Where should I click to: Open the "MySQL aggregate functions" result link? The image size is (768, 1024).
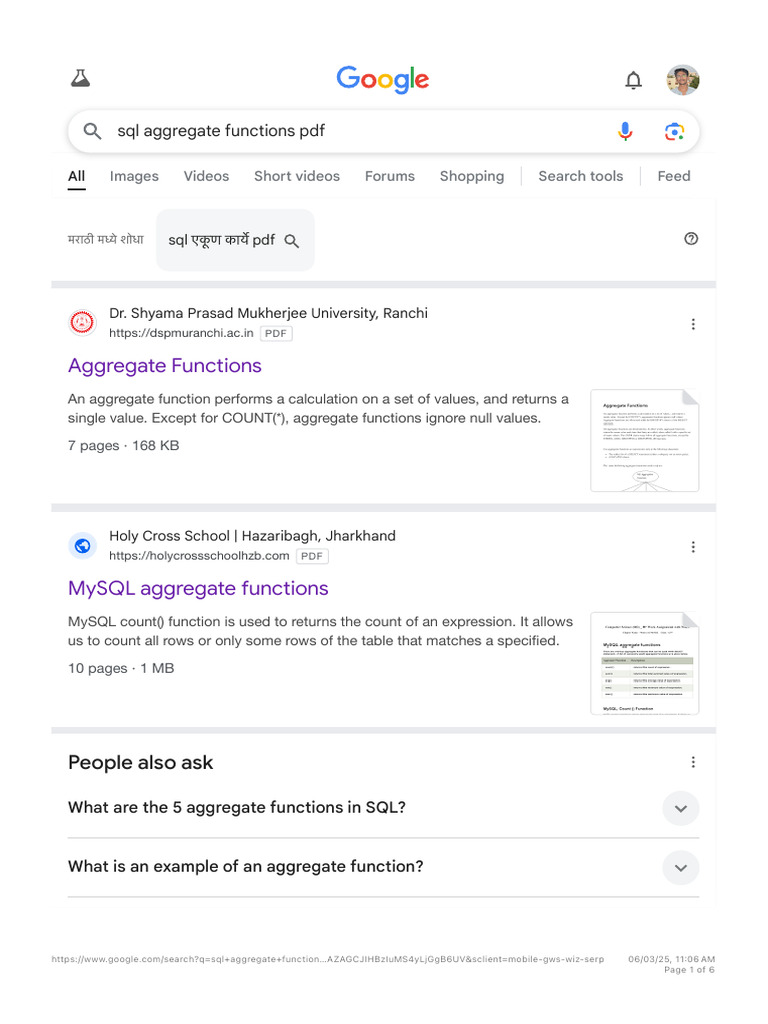(x=198, y=588)
